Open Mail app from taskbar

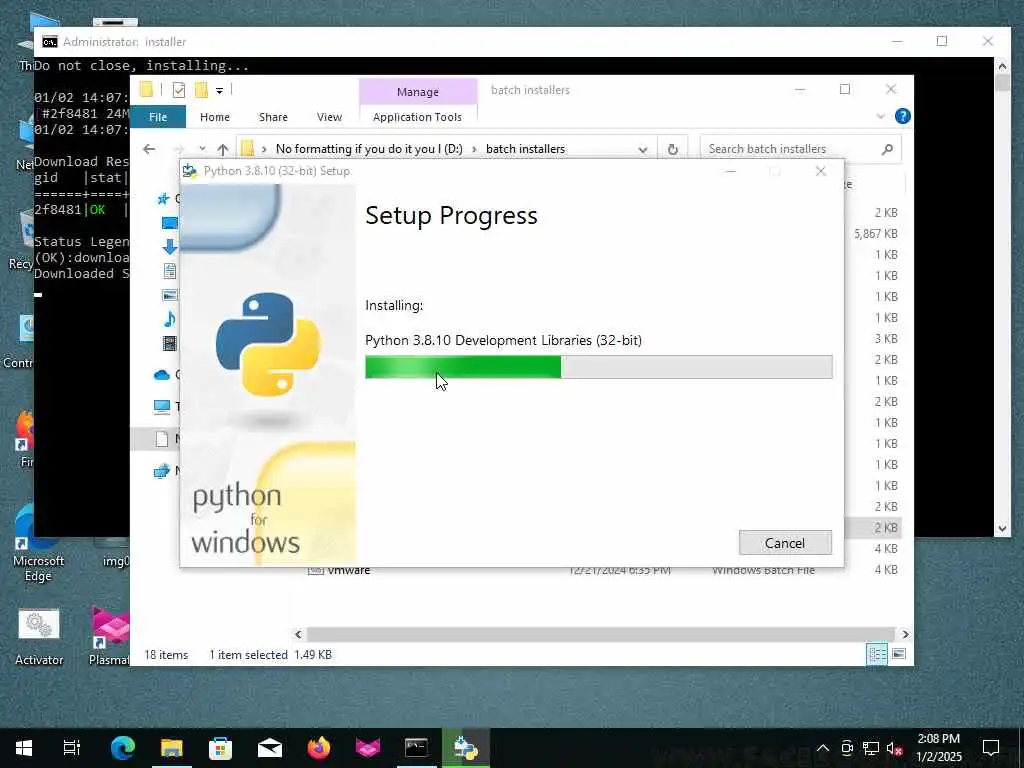coord(270,748)
